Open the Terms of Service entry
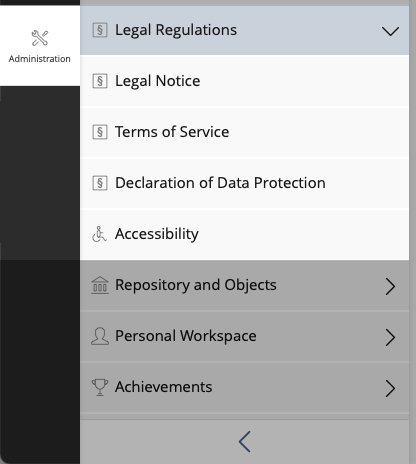The width and height of the screenshot is (416, 464). pos(244,132)
